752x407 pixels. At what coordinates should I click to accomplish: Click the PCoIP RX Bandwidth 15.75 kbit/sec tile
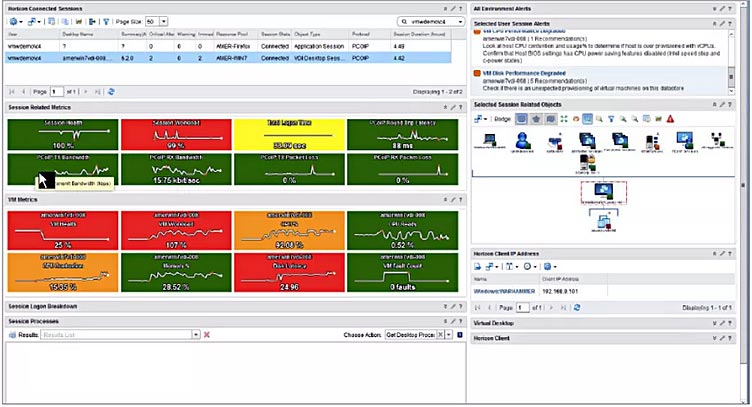176,169
